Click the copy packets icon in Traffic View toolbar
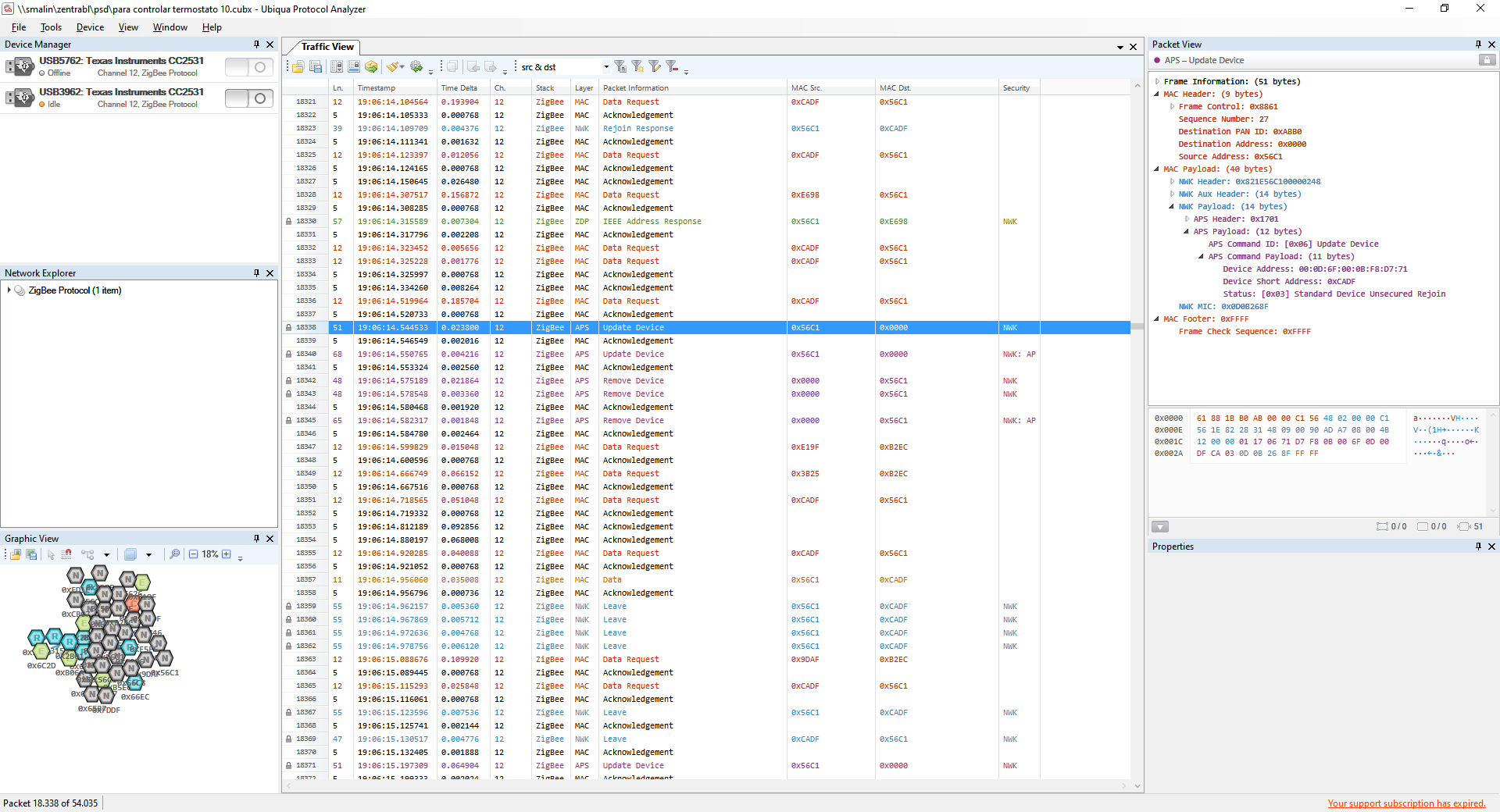 pos(452,67)
